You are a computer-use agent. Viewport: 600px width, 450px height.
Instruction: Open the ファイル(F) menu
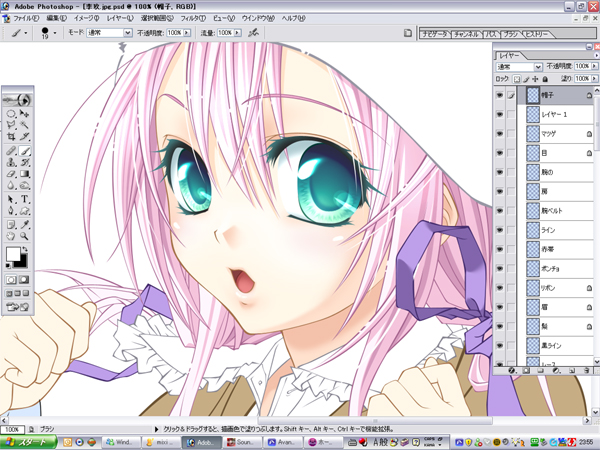pyautogui.click(x=26, y=18)
